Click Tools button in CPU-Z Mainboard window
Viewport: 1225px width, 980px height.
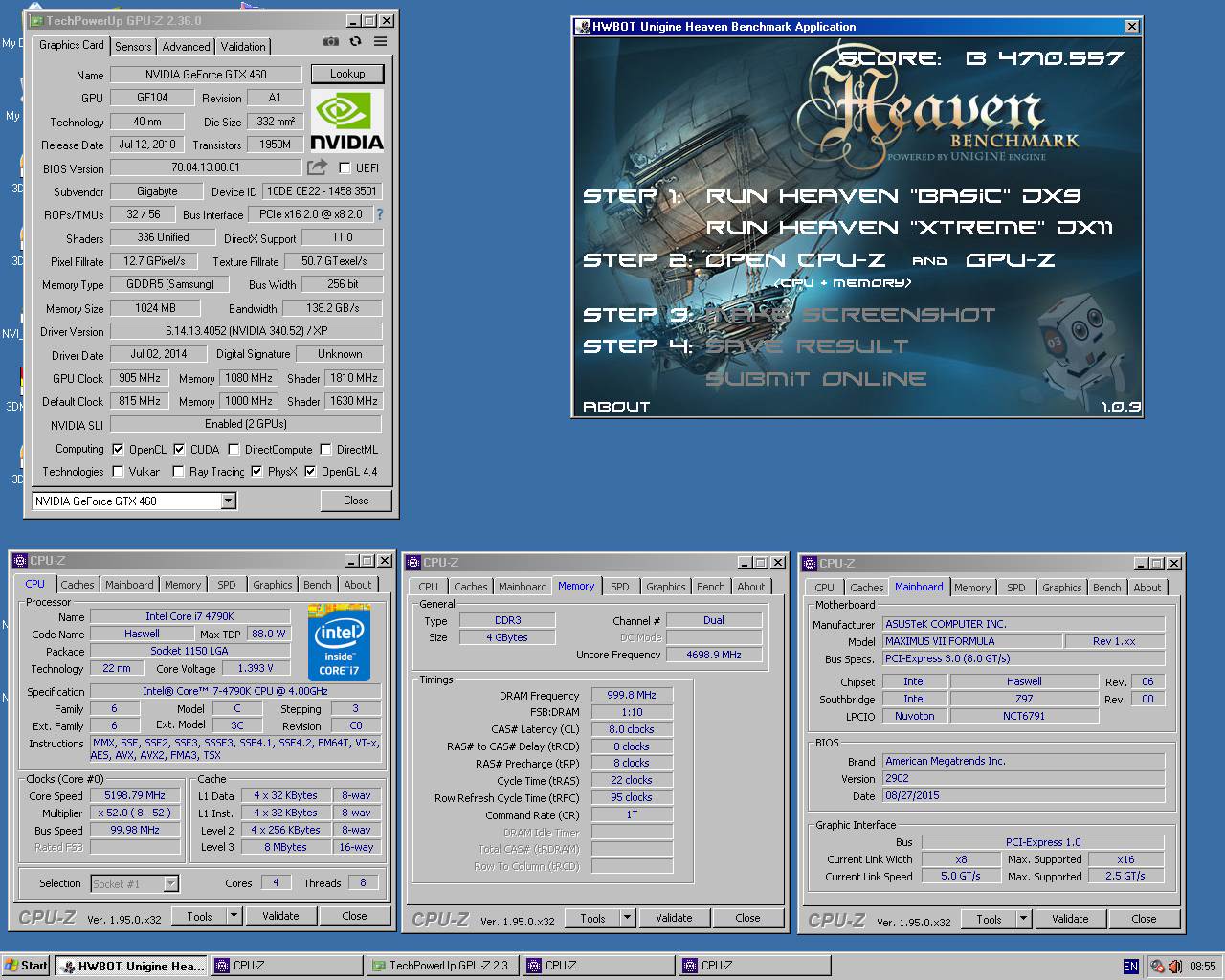pyautogui.click(x=989, y=919)
